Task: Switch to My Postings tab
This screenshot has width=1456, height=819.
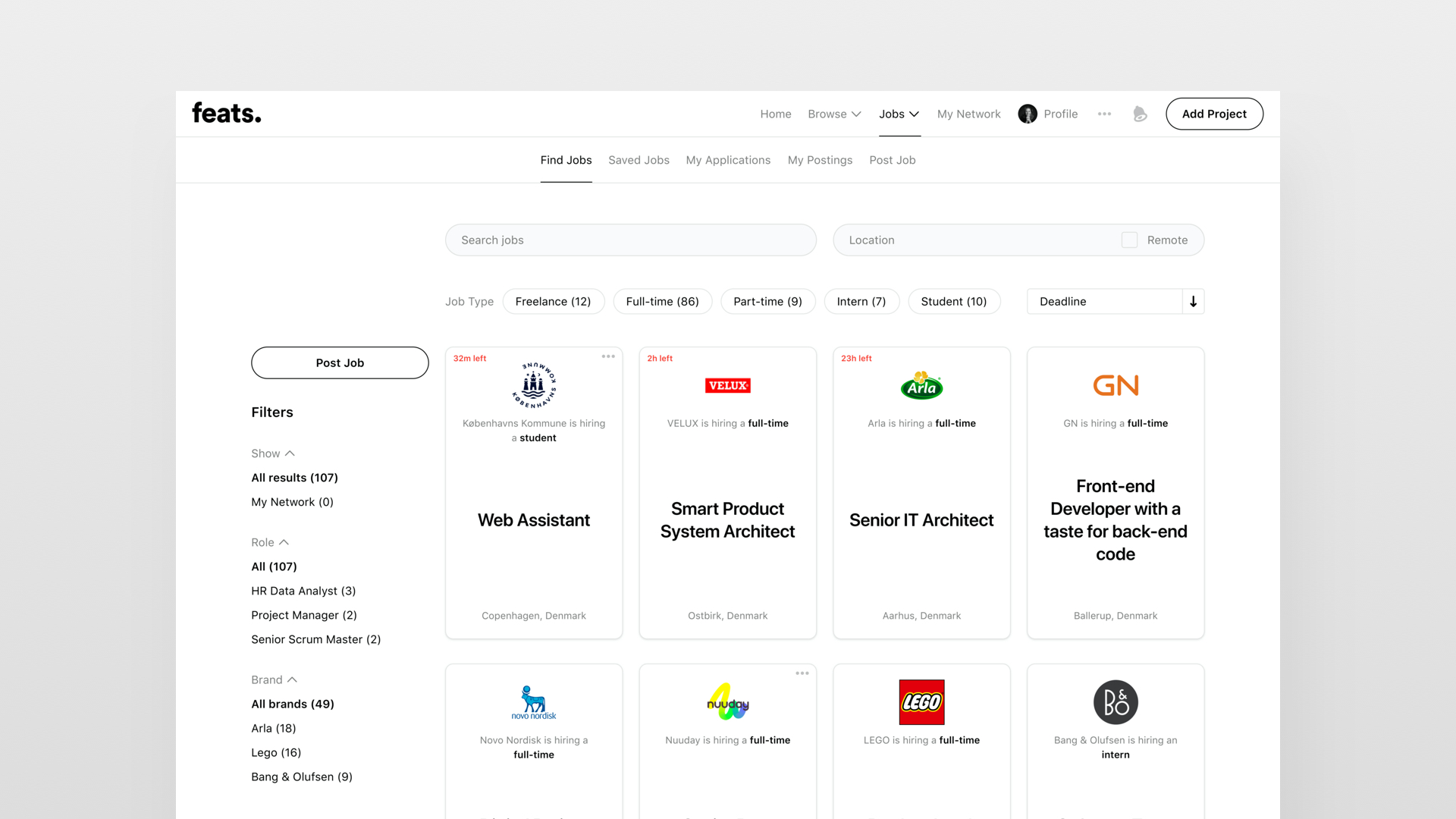Action: click(820, 160)
